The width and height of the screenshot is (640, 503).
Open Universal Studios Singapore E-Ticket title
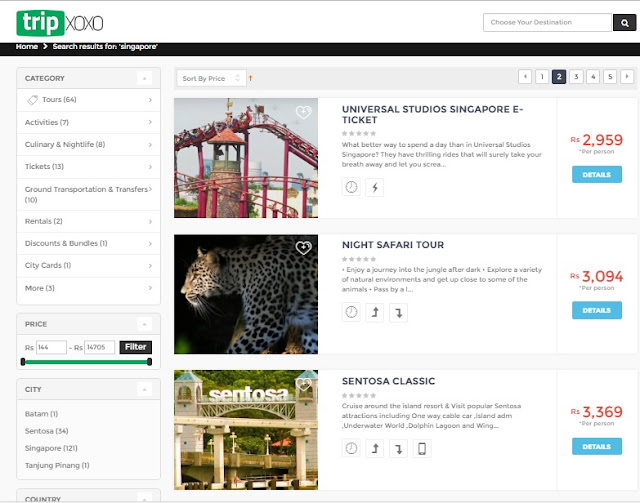[432, 114]
